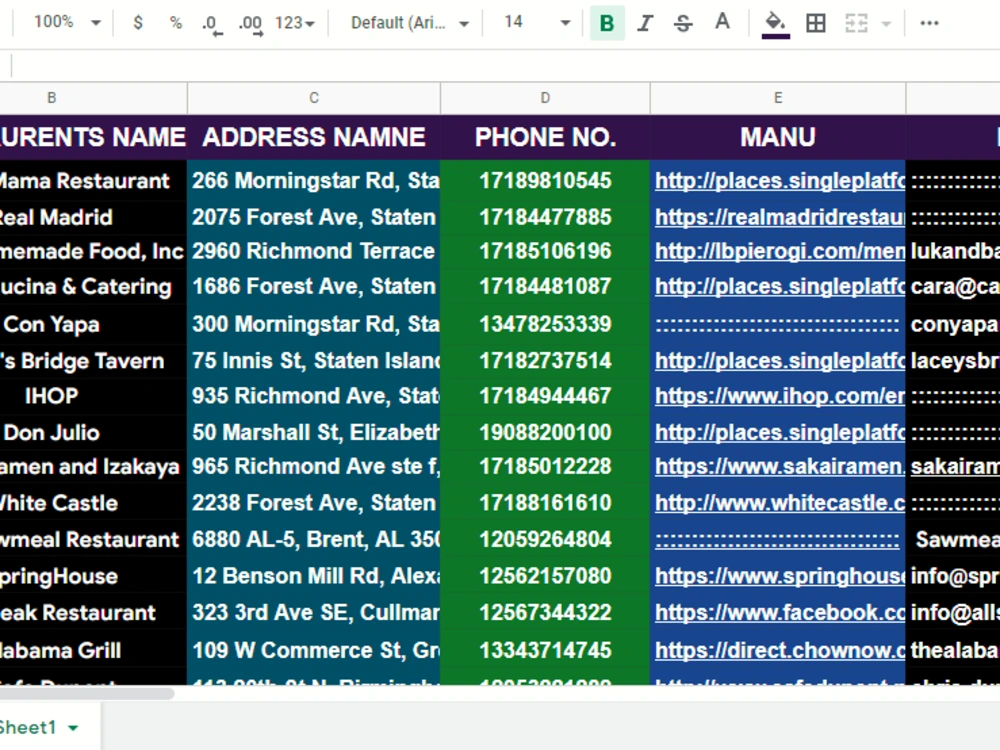The width and height of the screenshot is (1000, 750).
Task: Open zoom level 100% dropdown
Action: [66, 22]
